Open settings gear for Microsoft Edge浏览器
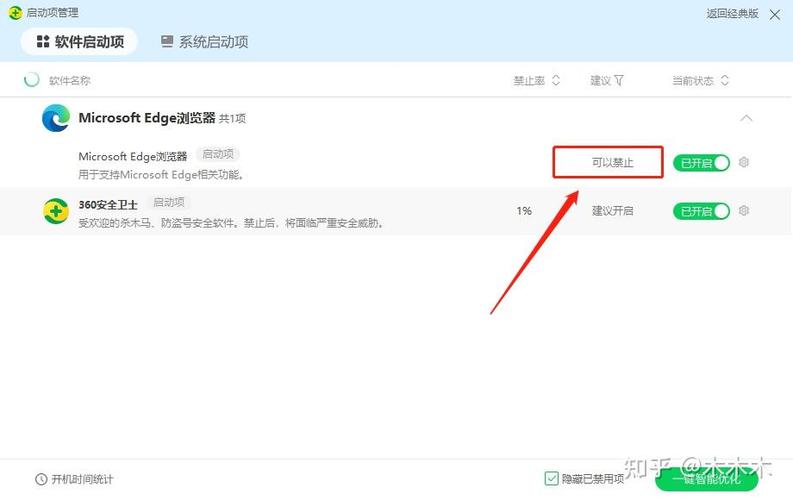 tap(743, 162)
